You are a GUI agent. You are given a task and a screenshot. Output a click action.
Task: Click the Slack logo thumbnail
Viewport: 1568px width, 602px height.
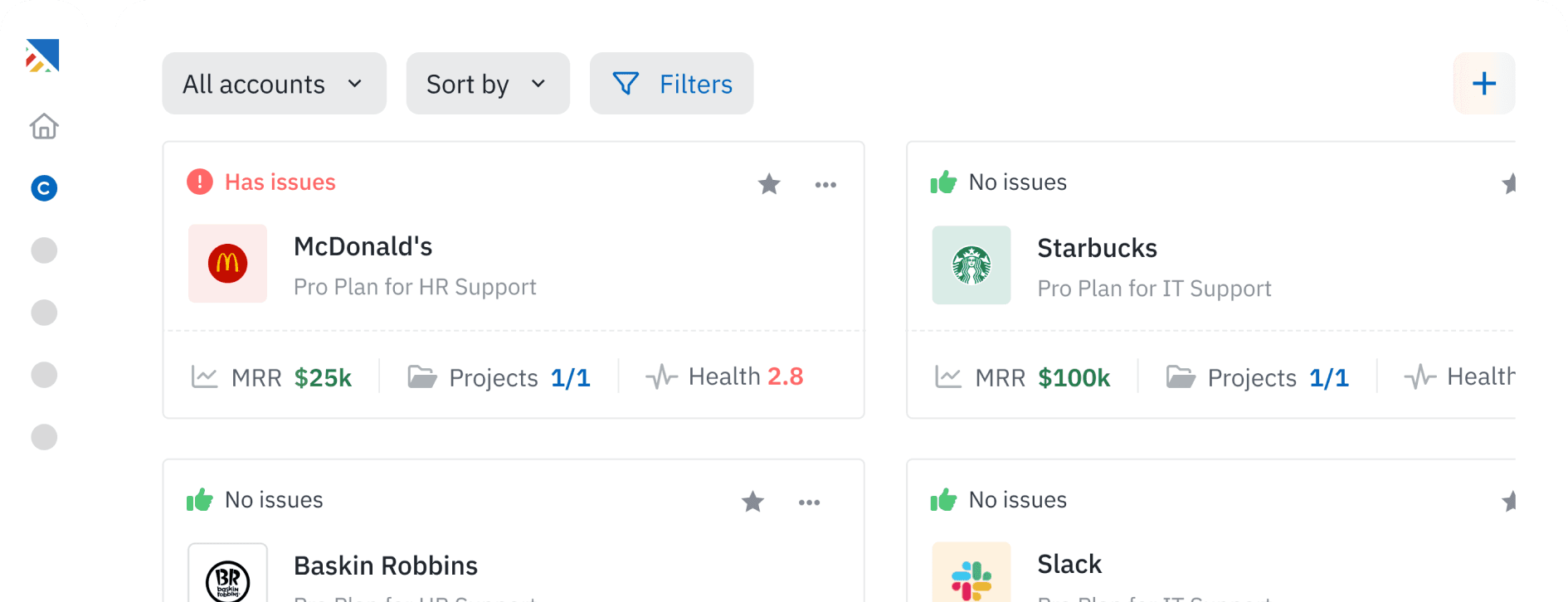(971, 573)
